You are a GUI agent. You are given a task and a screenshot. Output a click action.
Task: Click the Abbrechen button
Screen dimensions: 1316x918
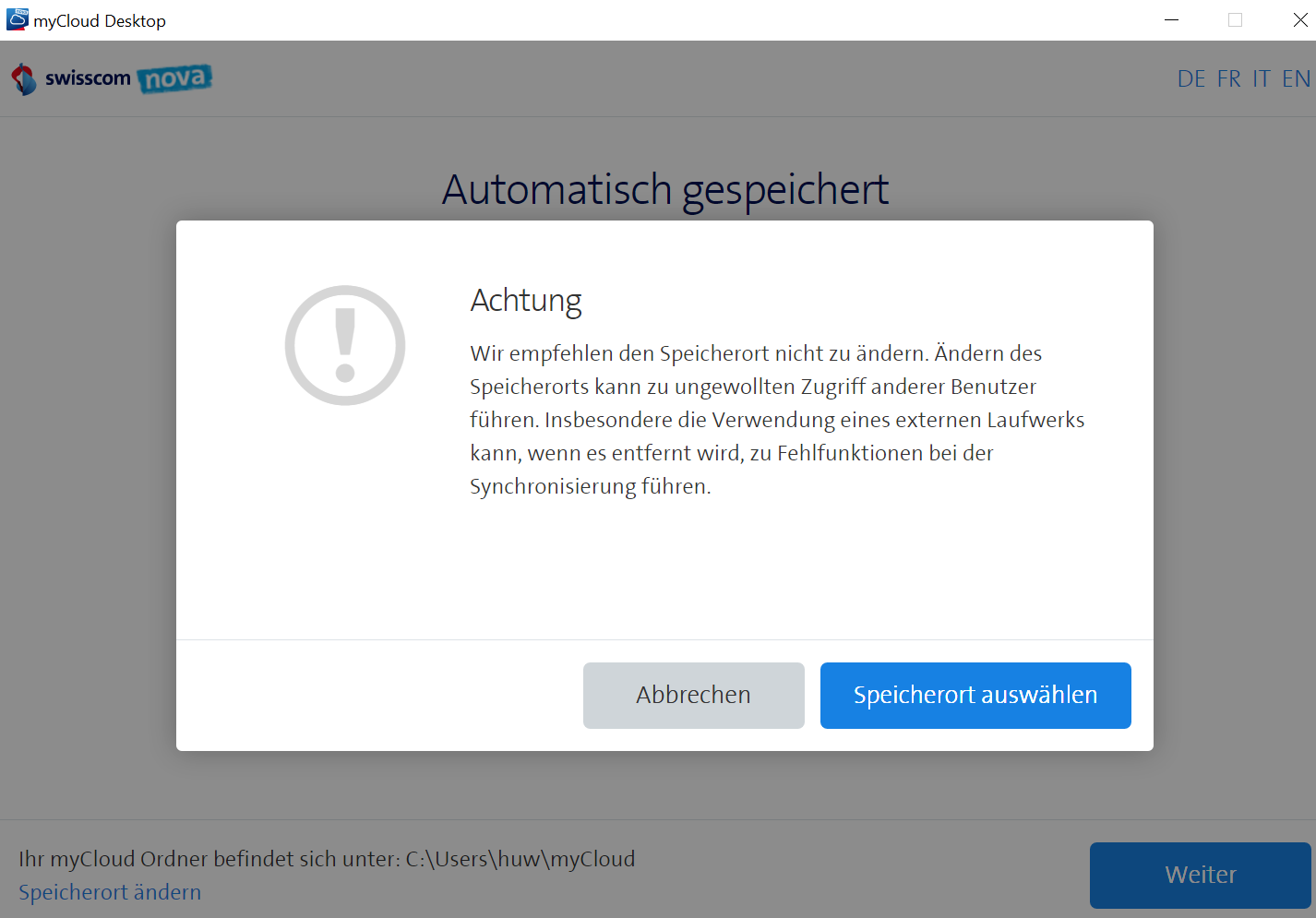point(693,695)
